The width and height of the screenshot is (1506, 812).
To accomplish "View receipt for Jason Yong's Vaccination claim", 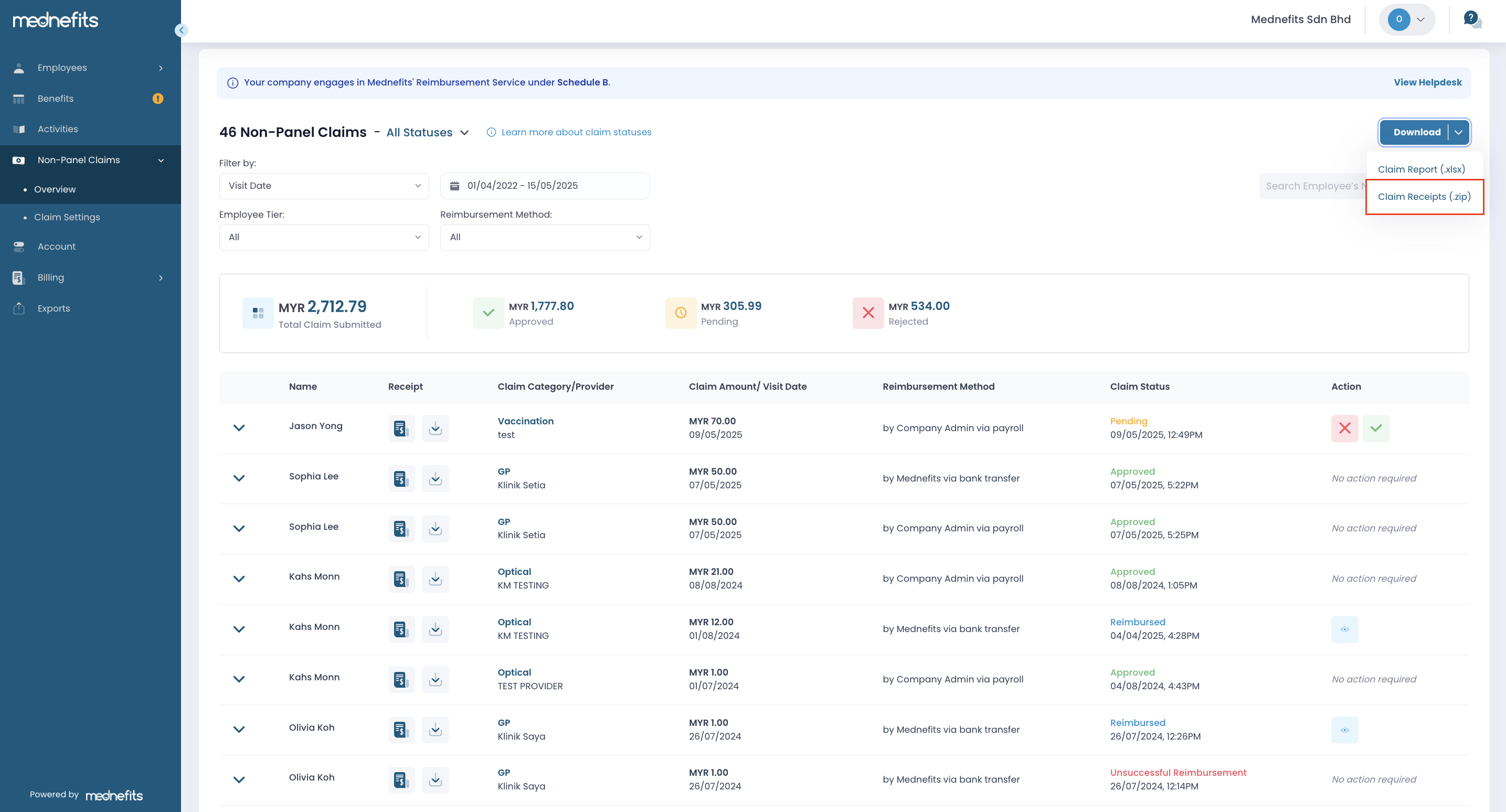I will coord(401,428).
